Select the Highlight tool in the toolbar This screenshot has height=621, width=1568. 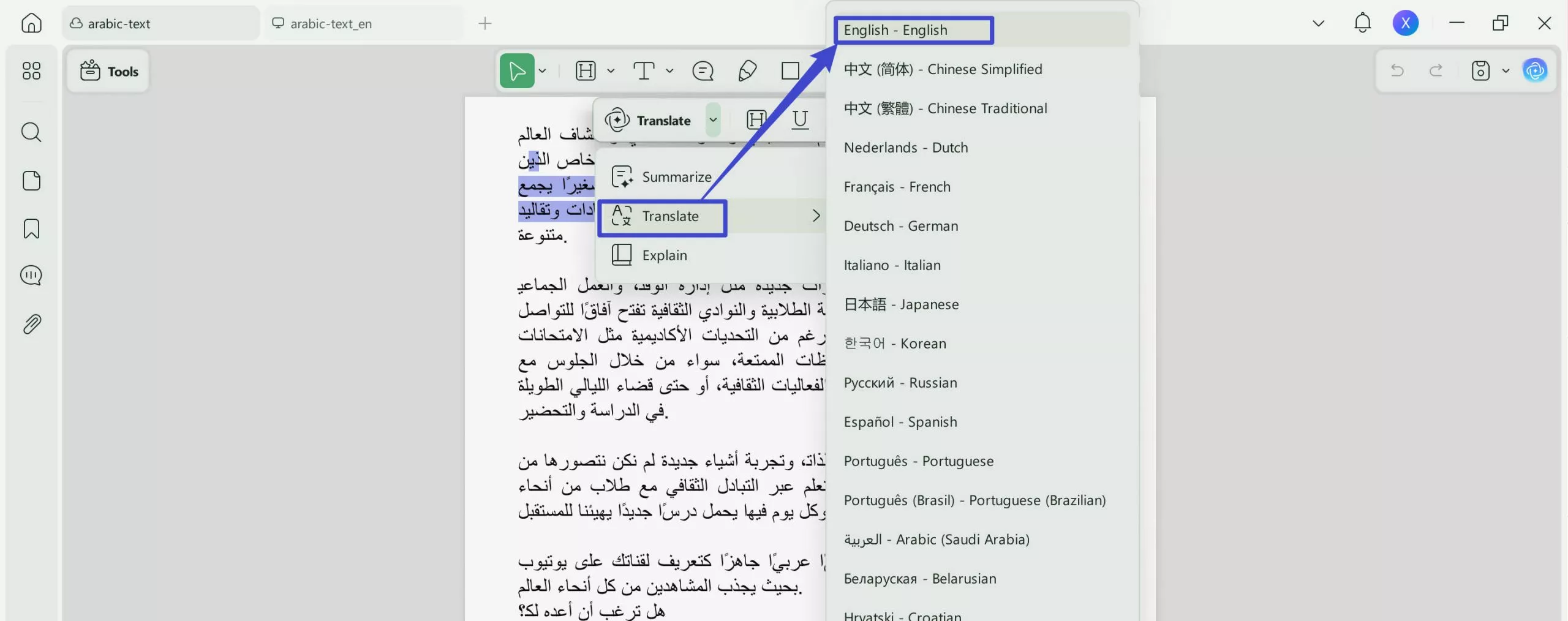coord(586,70)
